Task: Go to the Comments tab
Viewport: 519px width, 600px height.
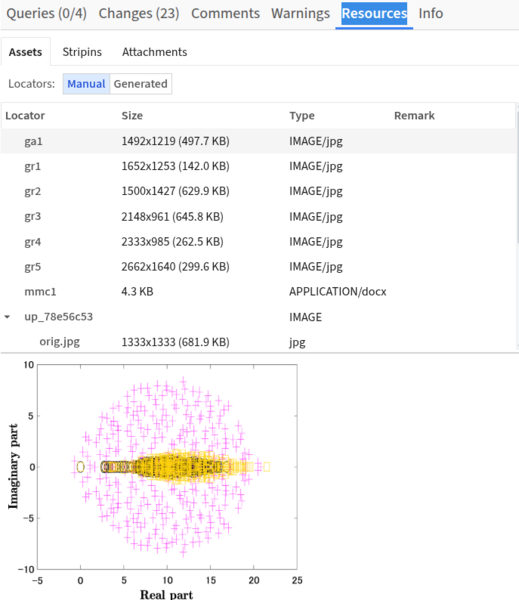Action: (x=225, y=13)
